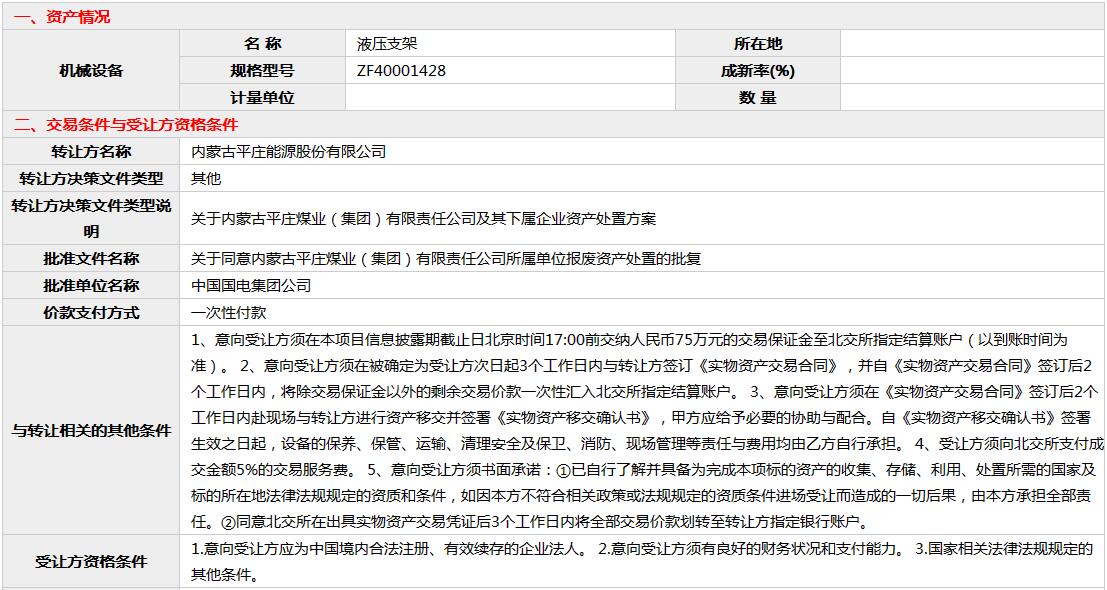Select the asset name 液压支架
Viewport: 1107px width, 590px height.
[x=387, y=44]
